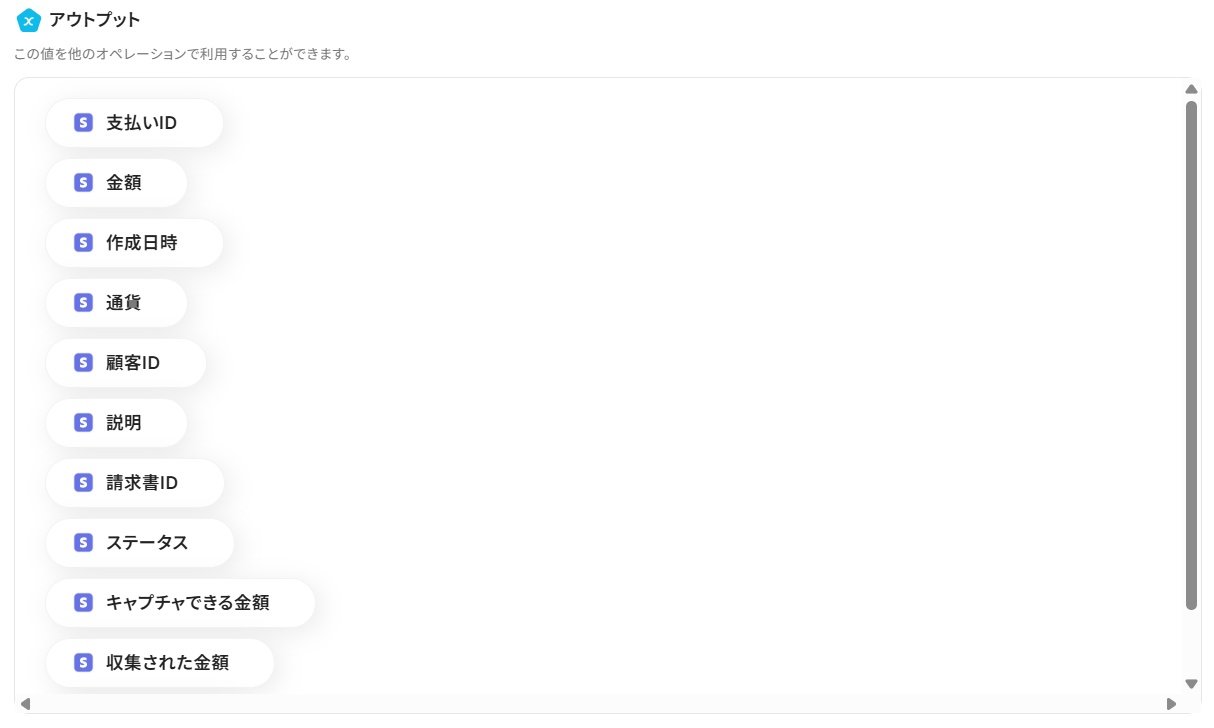Click the Stripe icon beside 請求書ID
The image size is (1214, 728).
[83, 483]
